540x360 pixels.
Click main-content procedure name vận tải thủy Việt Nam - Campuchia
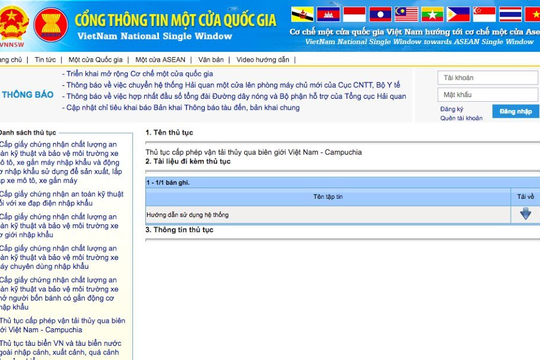point(253,152)
